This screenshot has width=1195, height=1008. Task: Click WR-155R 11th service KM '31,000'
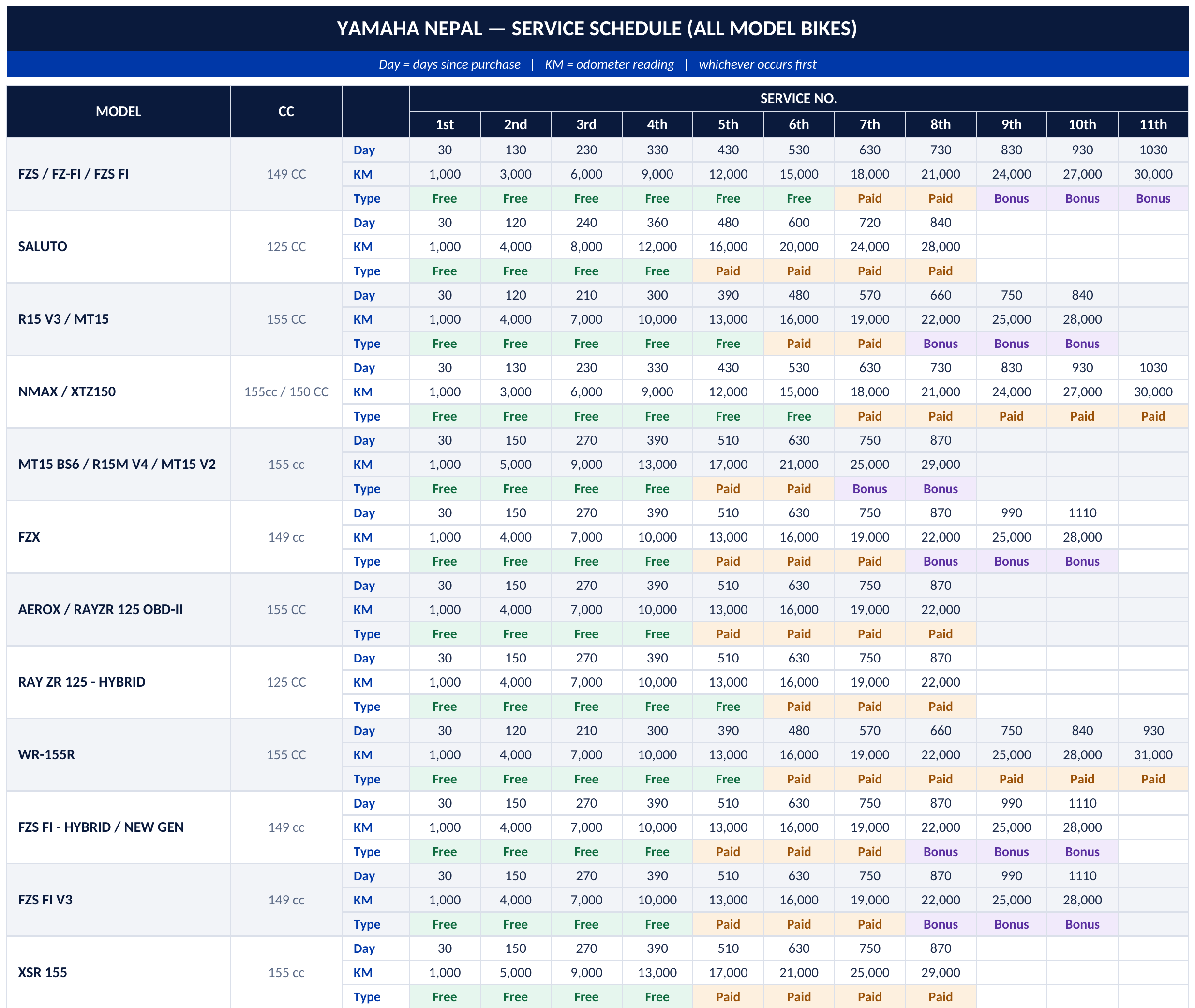(x=1153, y=755)
